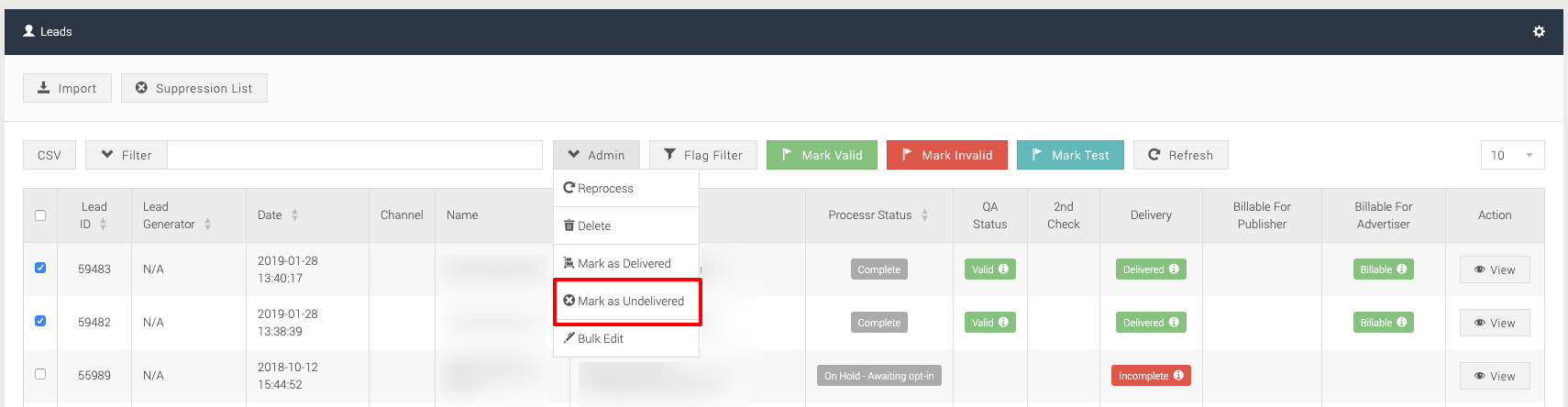Toggle the select-all checkbox in table header
The height and width of the screenshot is (407, 1568).
click(40, 215)
